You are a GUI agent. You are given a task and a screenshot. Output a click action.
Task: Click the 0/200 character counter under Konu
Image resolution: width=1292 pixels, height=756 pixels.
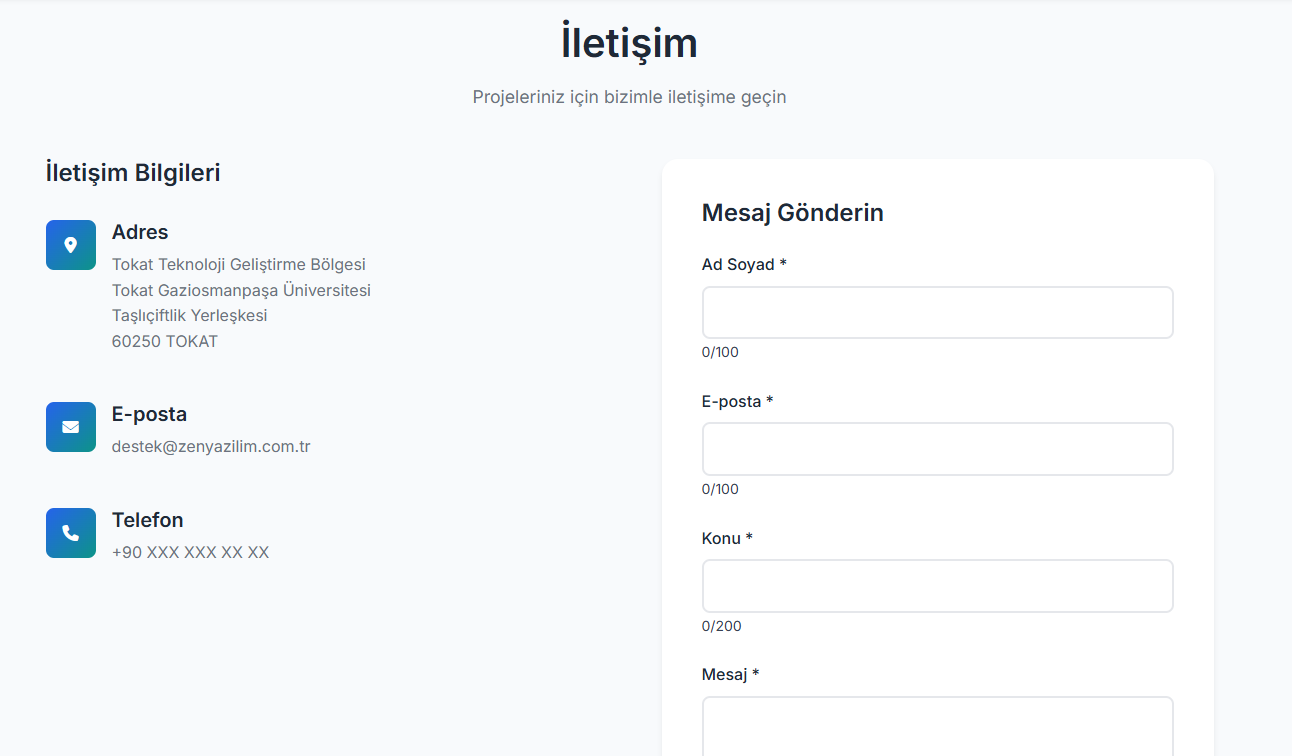[x=722, y=627]
